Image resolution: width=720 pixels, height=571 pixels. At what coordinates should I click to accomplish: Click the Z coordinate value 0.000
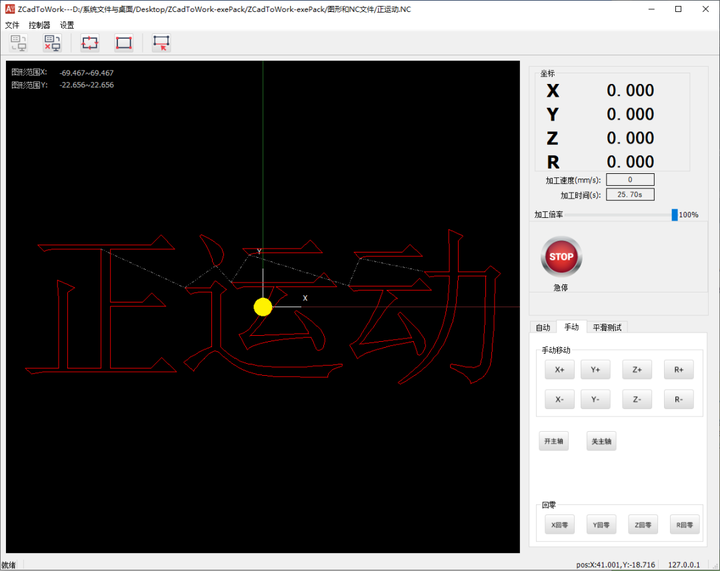coord(630,138)
